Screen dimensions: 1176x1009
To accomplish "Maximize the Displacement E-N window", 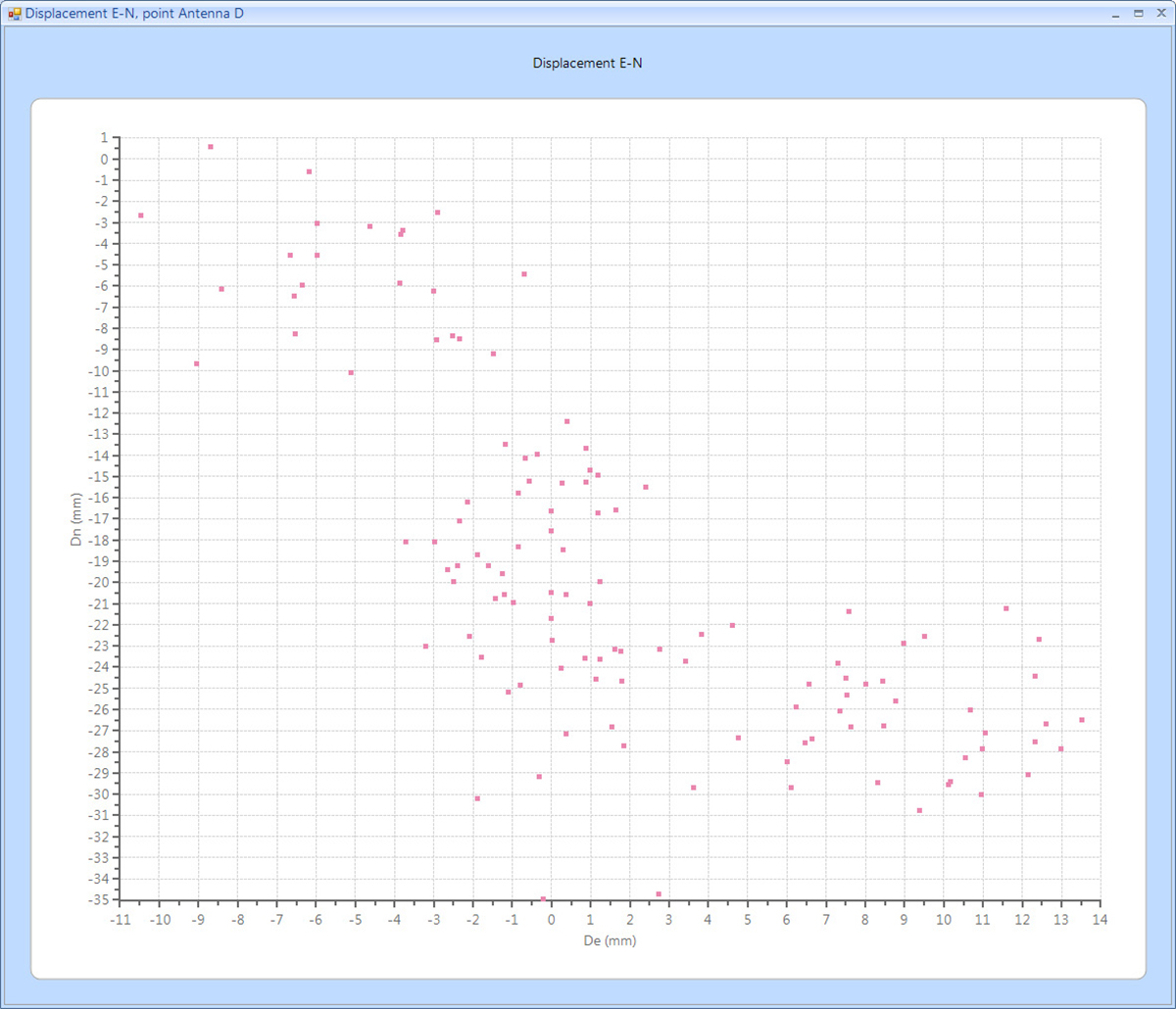I will coord(1139,14).
